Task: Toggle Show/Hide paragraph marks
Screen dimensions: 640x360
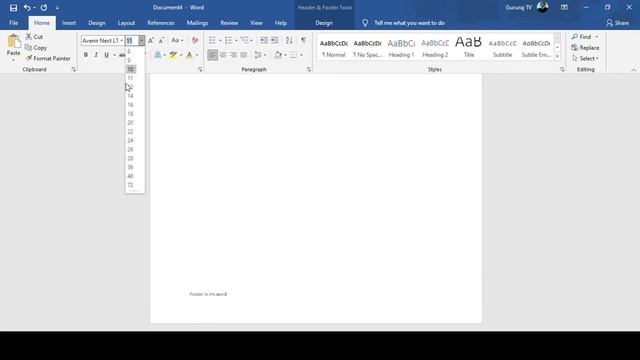Action: [x=303, y=40]
